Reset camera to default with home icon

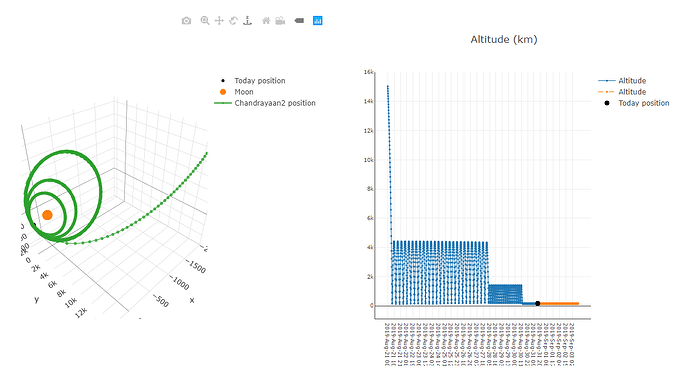266,21
